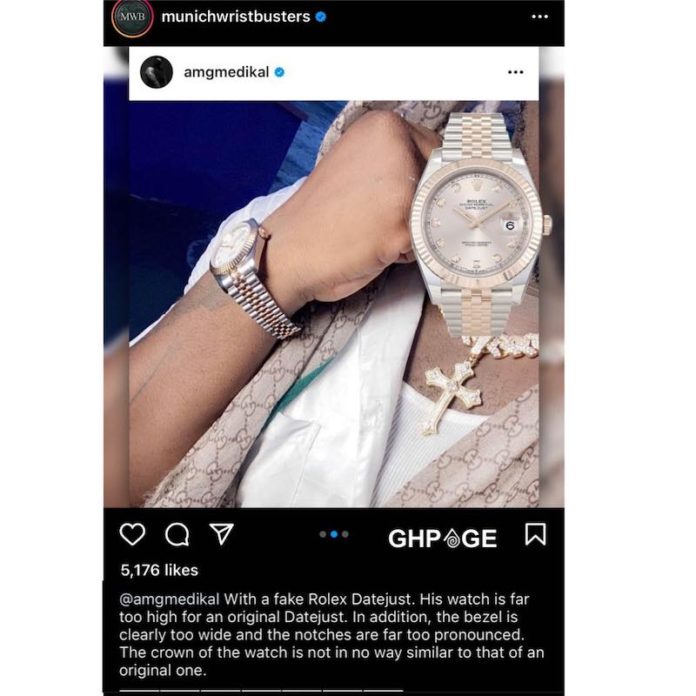696x696 pixels.
Task: Select the active blue carousel dot
Action: tap(334, 534)
